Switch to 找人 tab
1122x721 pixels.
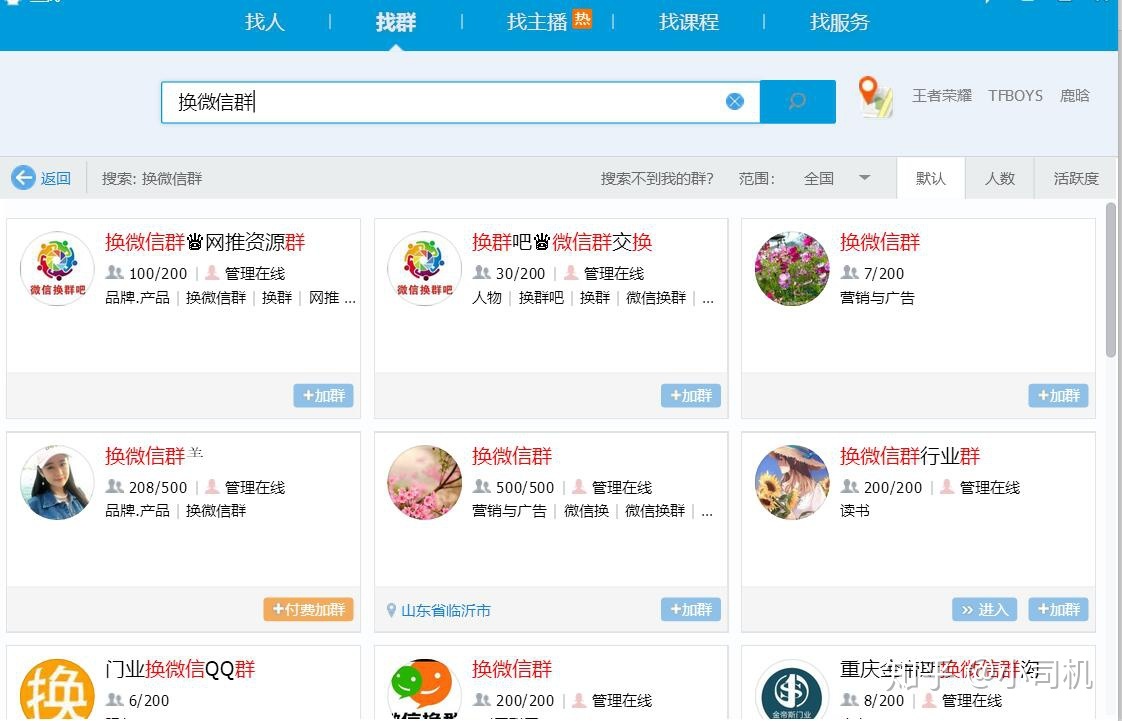[265, 22]
